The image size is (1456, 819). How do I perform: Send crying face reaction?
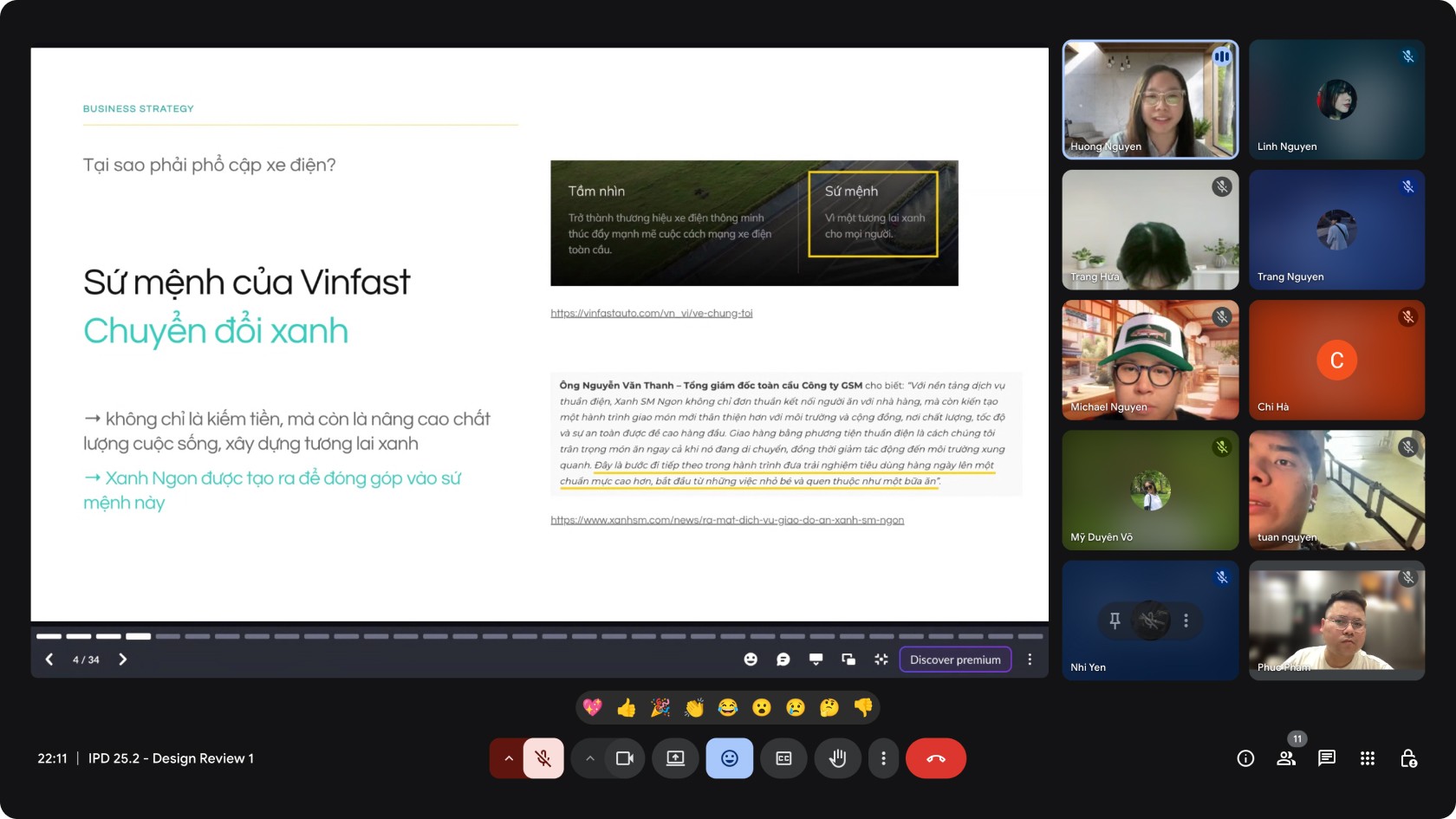(x=796, y=707)
